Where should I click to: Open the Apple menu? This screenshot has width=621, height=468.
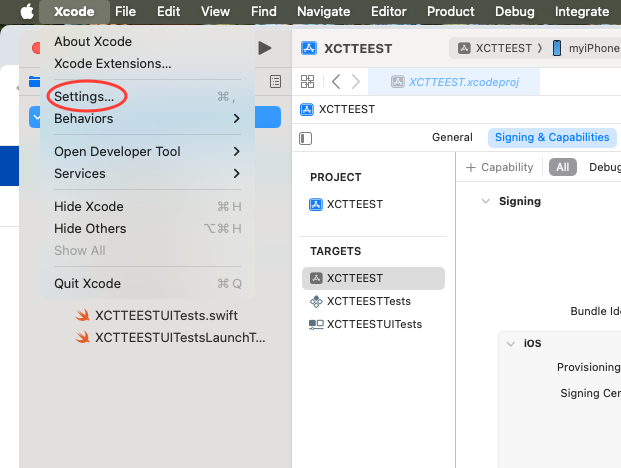(x=27, y=11)
